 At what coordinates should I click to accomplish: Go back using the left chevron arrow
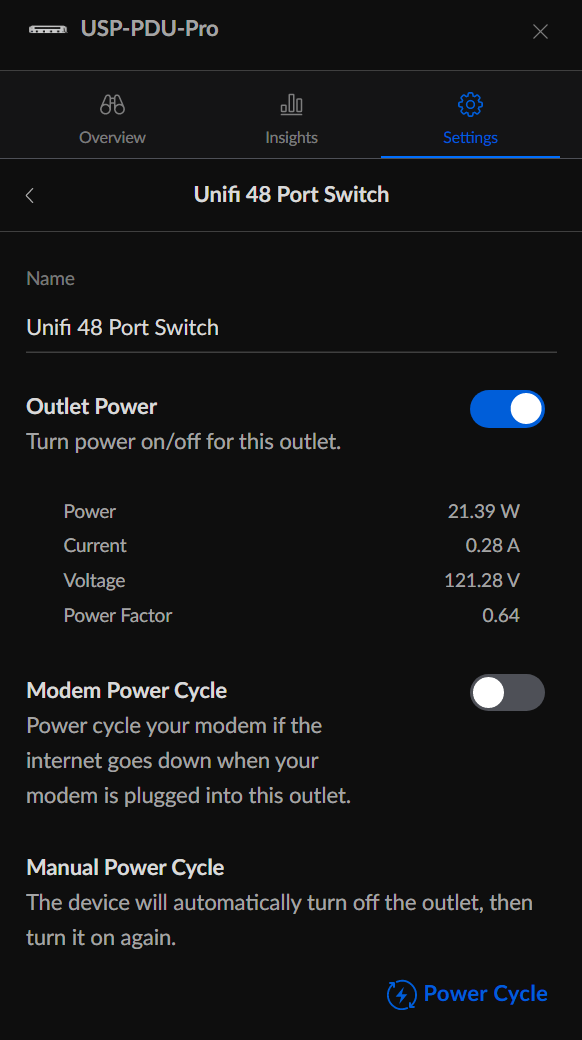click(x=30, y=195)
